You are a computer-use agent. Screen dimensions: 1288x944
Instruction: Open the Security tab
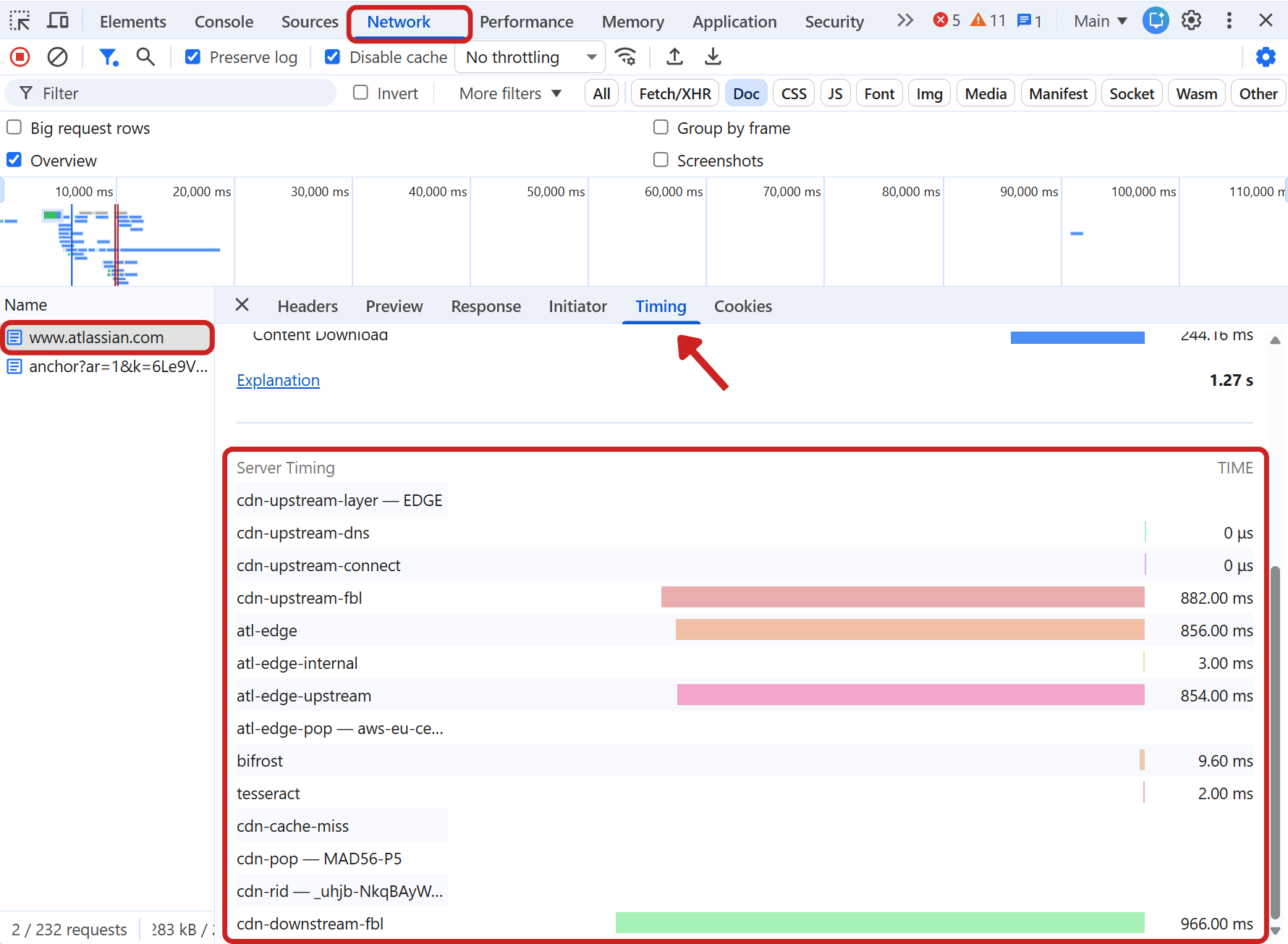(834, 22)
